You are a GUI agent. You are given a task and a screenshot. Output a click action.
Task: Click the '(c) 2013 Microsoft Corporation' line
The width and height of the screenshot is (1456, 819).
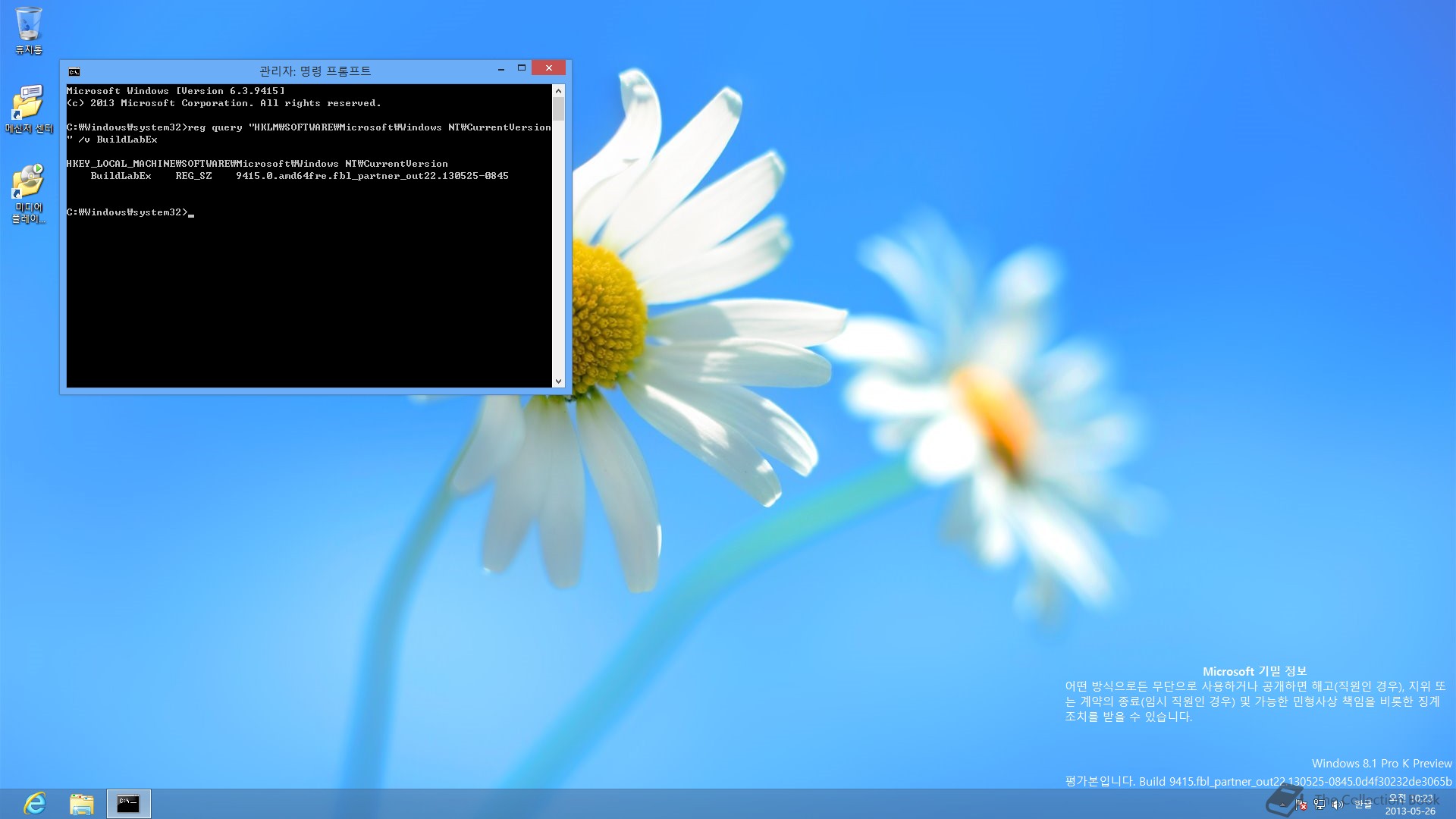(x=224, y=103)
